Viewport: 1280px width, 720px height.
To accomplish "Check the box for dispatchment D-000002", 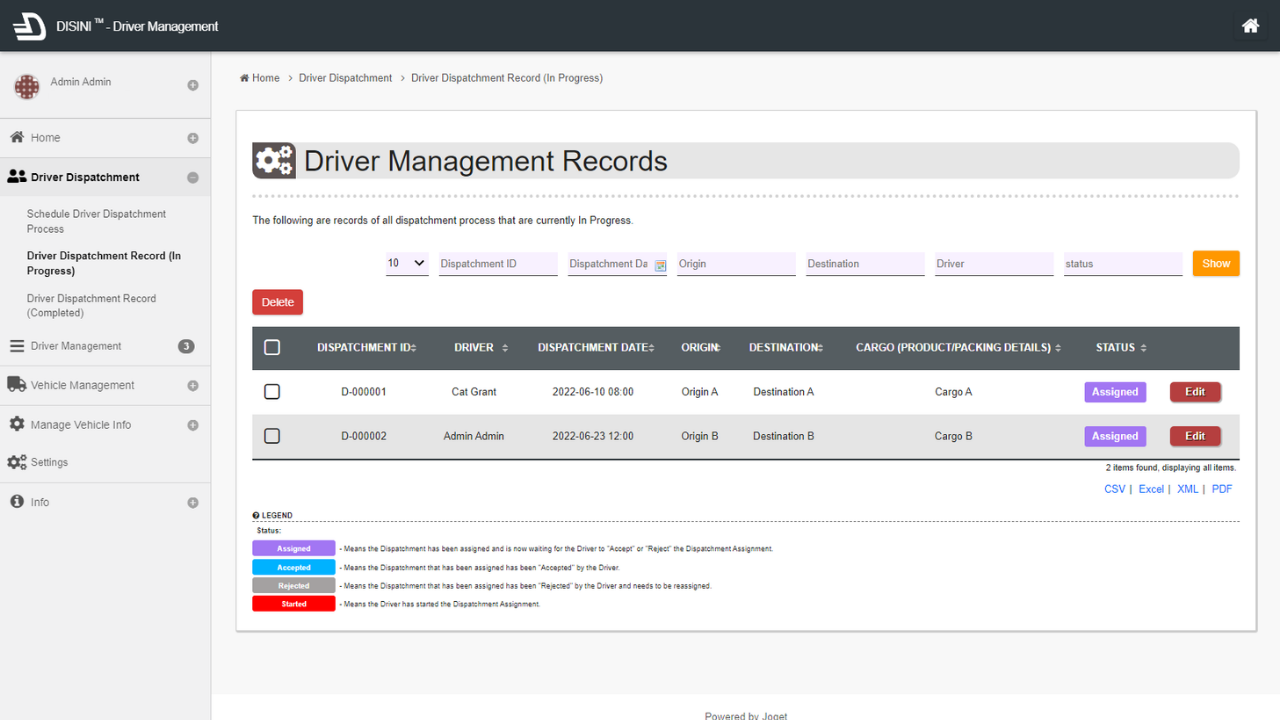I will pos(272,436).
